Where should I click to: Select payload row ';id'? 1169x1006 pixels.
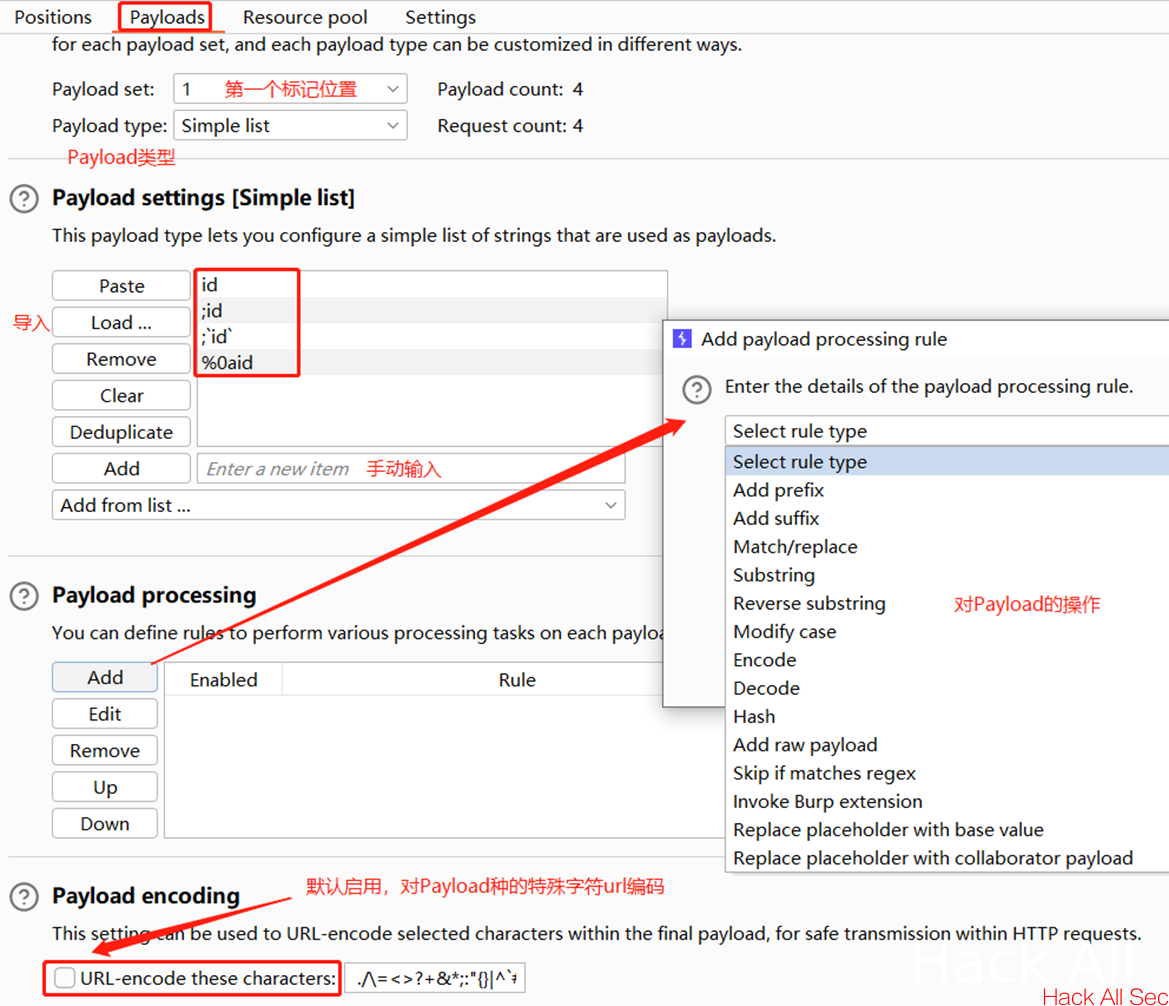[x=432, y=310]
